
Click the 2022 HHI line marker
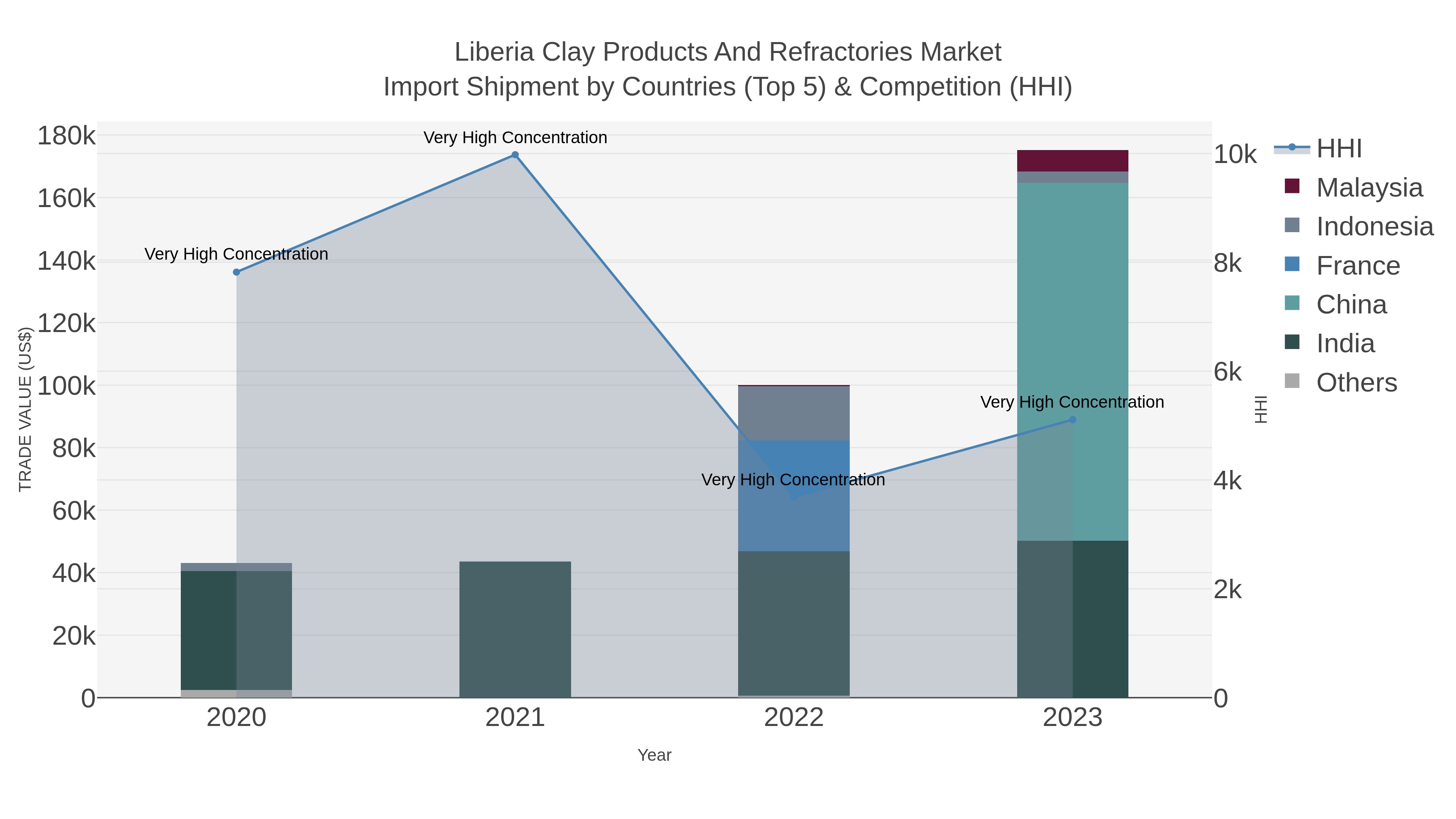pos(794,497)
